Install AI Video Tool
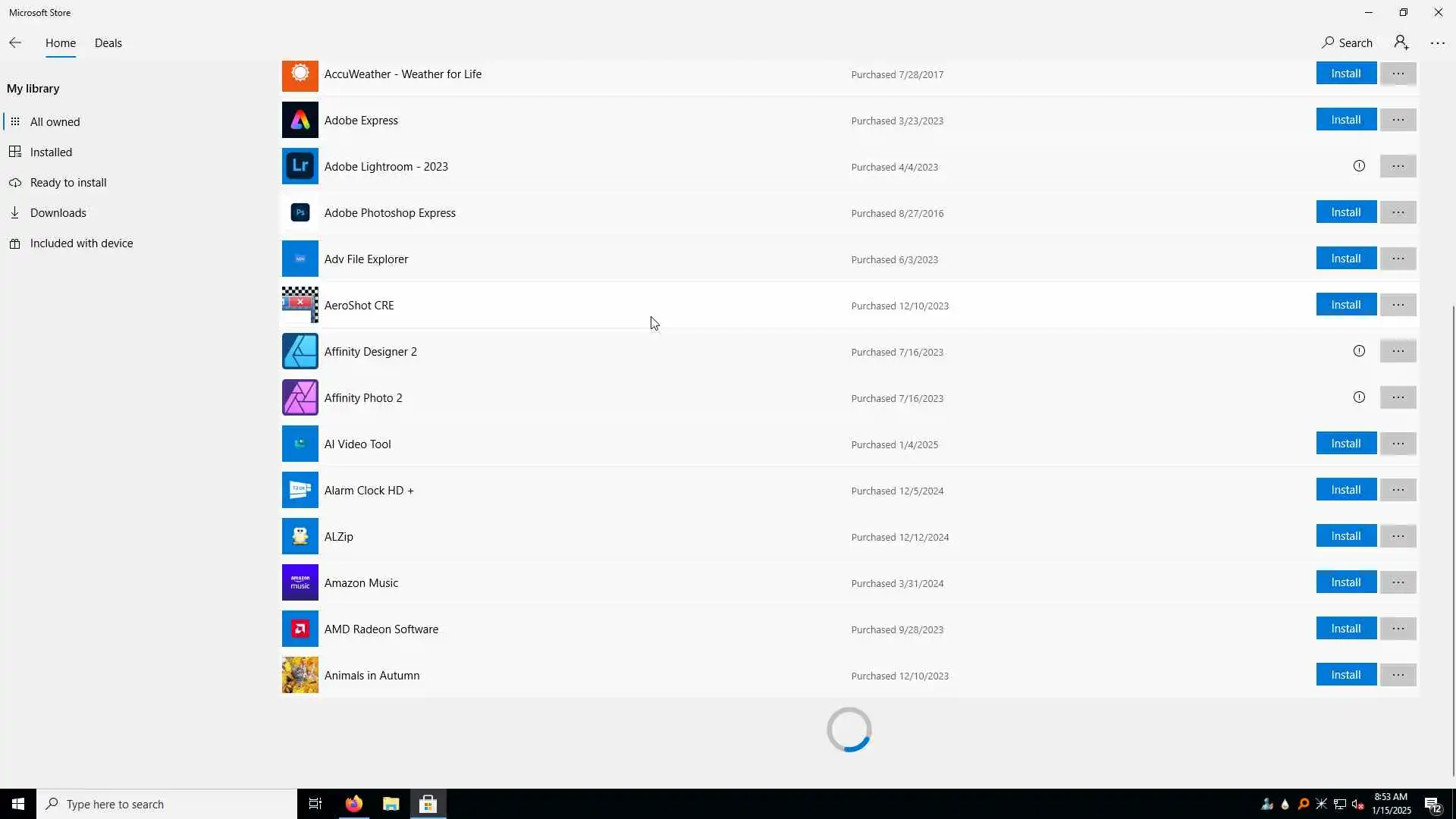Viewport: 1456px width, 819px height. click(x=1345, y=444)
